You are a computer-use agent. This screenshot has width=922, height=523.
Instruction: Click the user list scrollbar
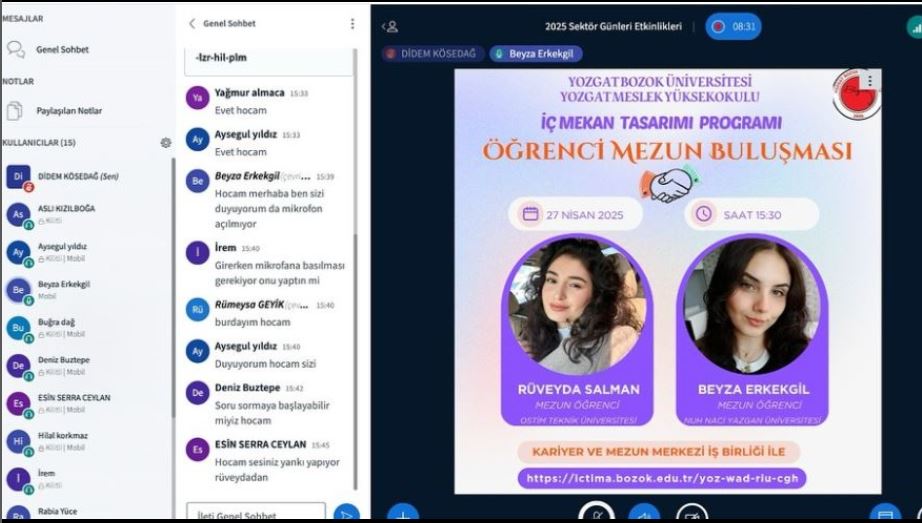[173, 288]
